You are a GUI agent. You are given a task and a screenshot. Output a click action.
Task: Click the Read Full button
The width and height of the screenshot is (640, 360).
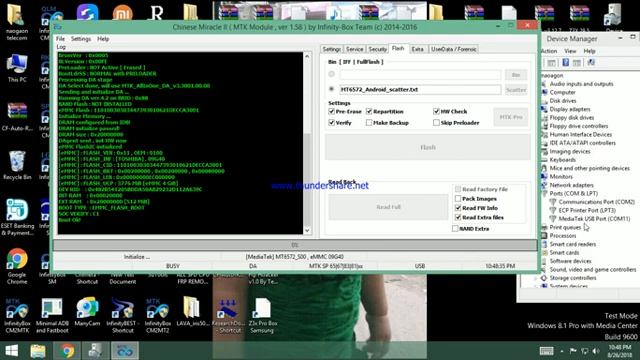(x=388, y=207)
